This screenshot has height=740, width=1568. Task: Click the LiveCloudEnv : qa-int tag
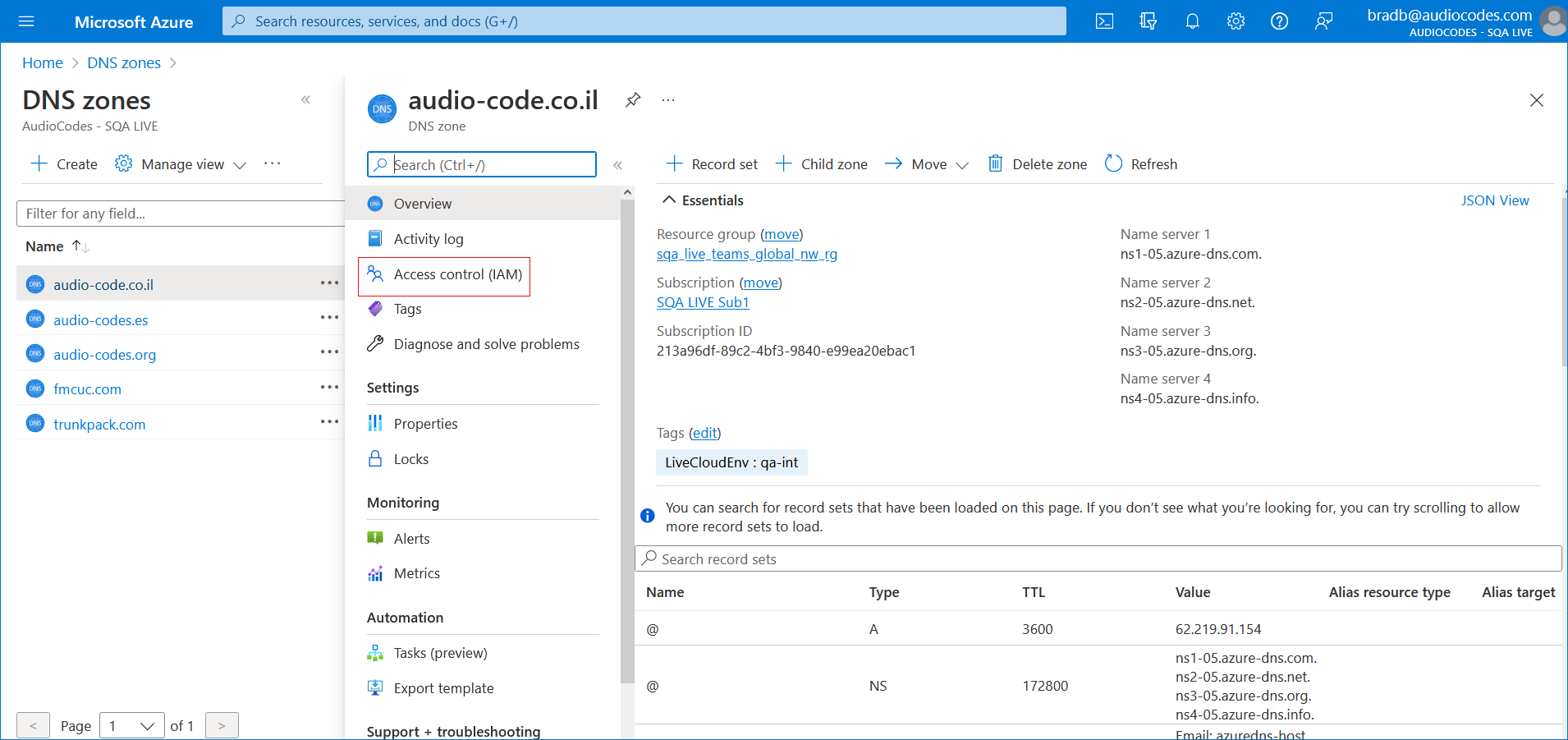click(x=731, y=462)
